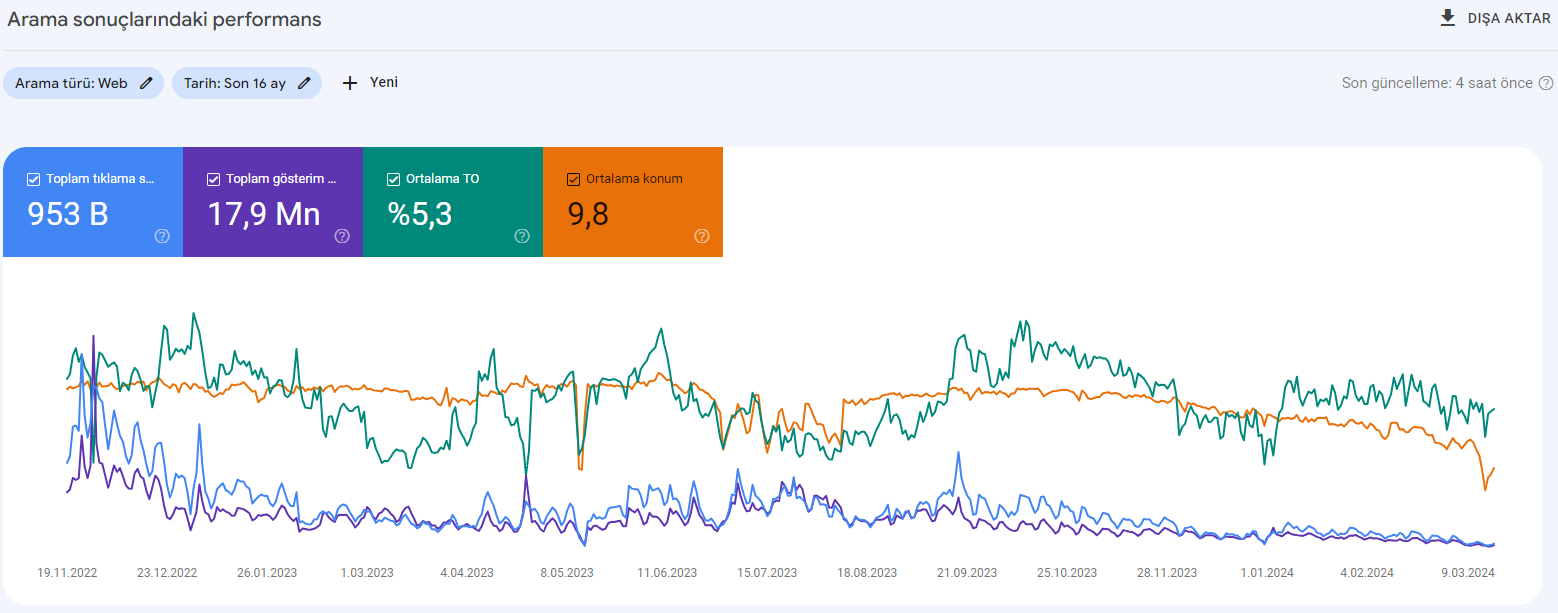Click the DIŞA AKTAR export button
The width and height of the screenshot is (1558, 613).
[1495, 18]
